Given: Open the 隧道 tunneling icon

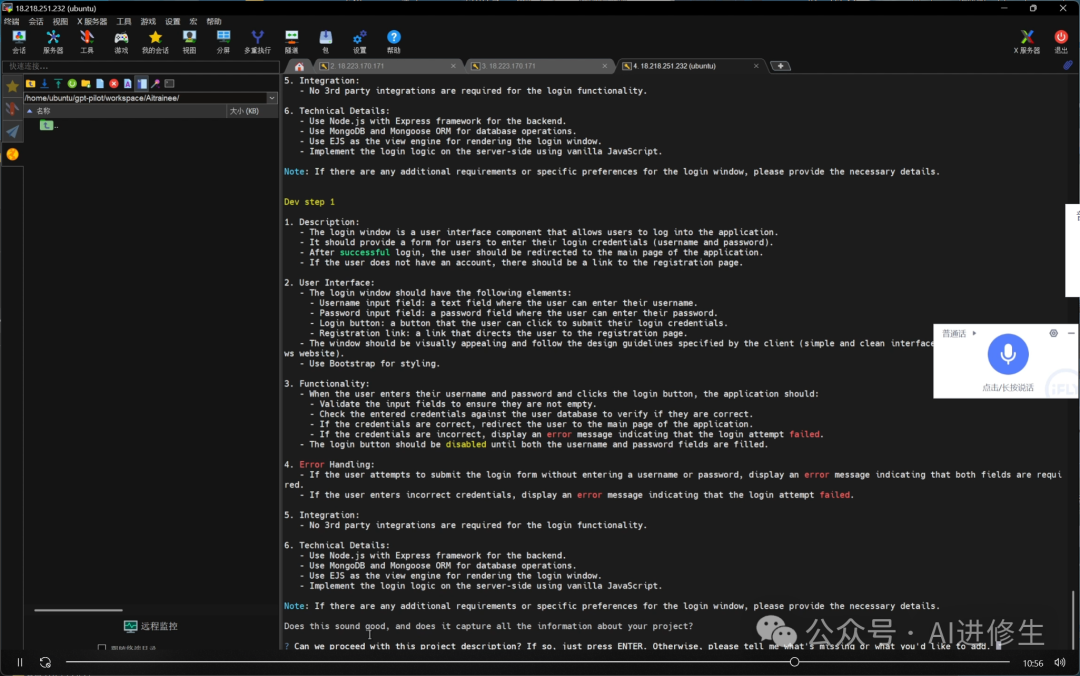Looking at the screenshot, I should point(291,41).
